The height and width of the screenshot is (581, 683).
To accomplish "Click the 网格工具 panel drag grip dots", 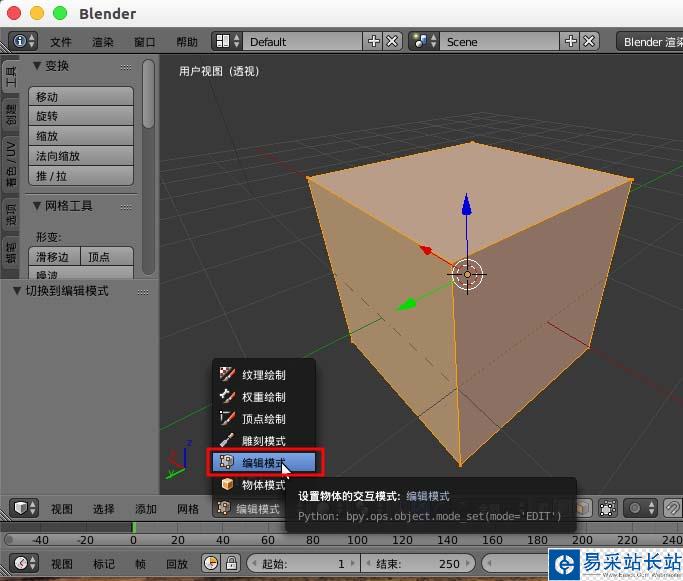I will [x=126, y=207].
